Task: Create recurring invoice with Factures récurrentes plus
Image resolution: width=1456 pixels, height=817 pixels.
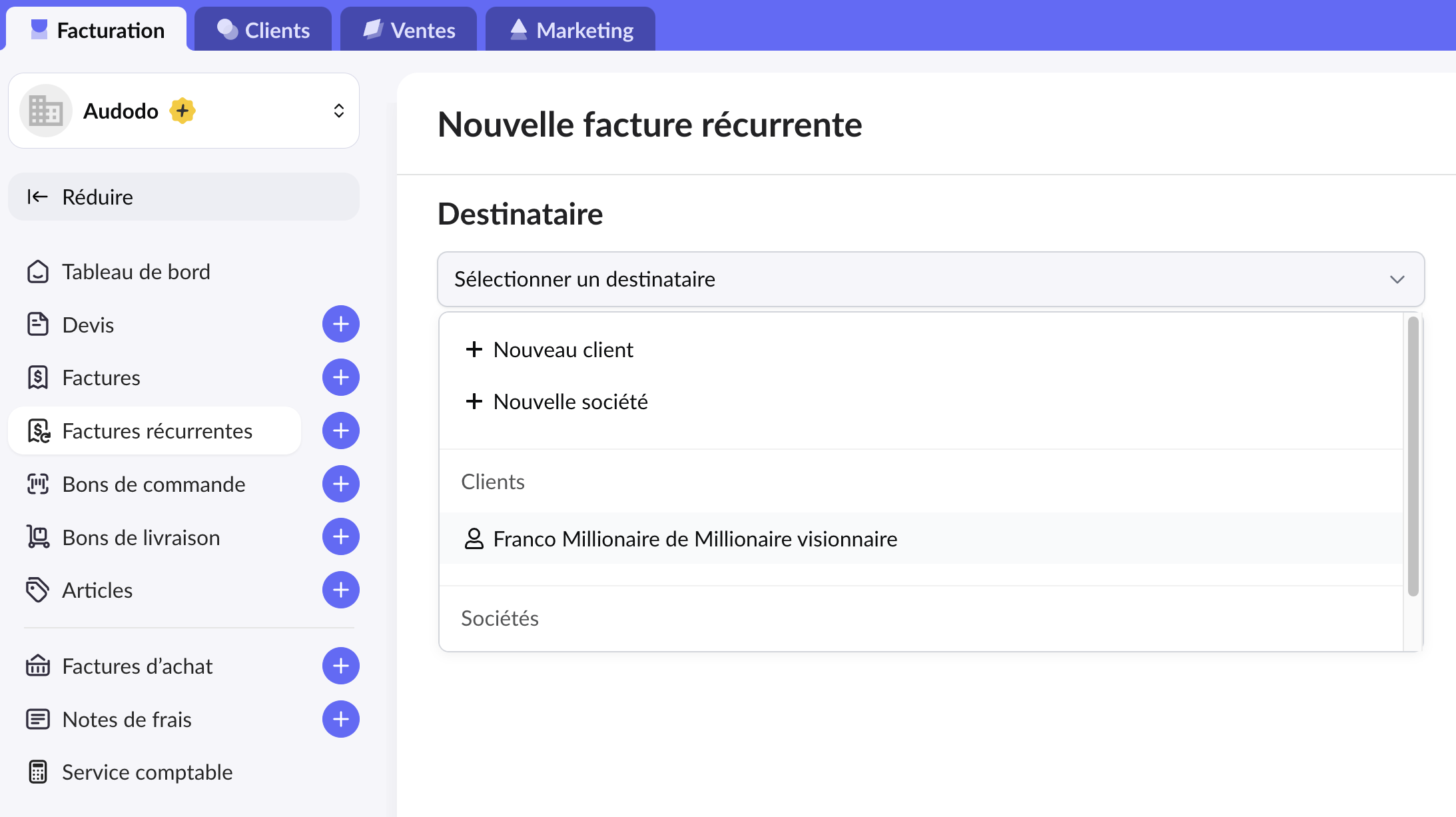Action: (340, 431)
